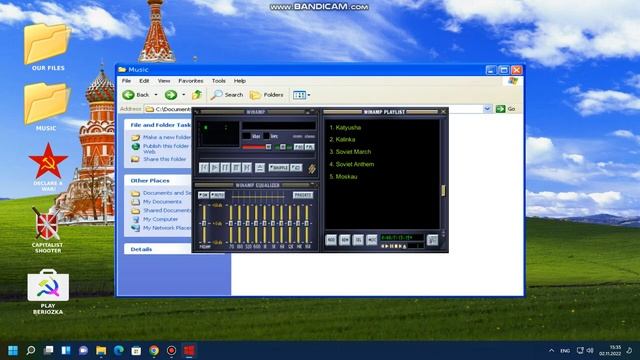Click Winamp lightning bolt logo
640x360 pixels.
pos(312,168)
